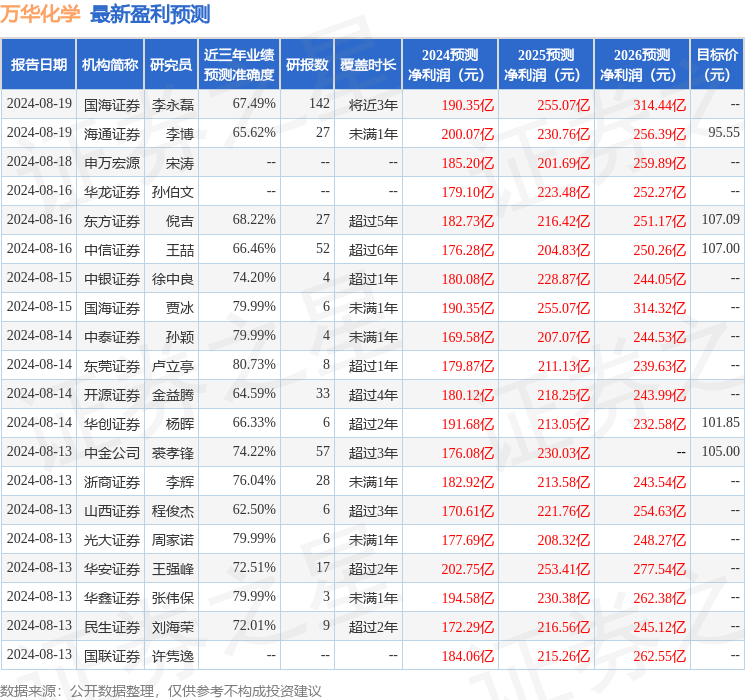
Task: Select the 海通证券 institution cell
Action: [x=112, y=134]
